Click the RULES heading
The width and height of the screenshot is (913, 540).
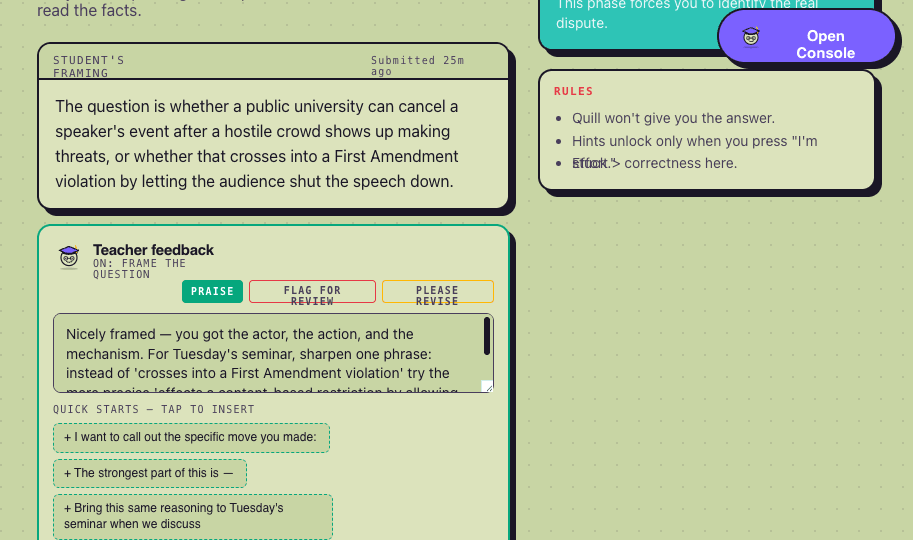coord(574,91)
